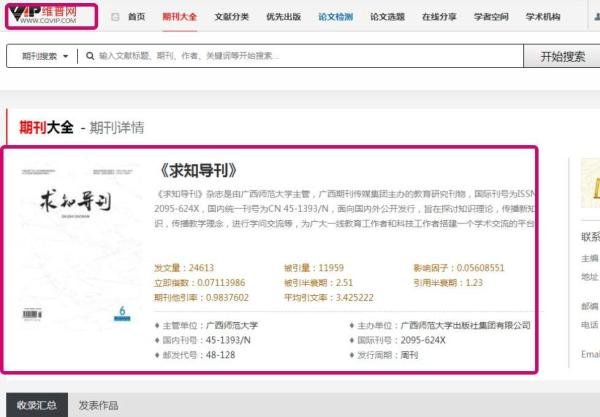
Task: Click the 被引量：11959 statistic
Action: pyautogui.click(x=314, y=268)
